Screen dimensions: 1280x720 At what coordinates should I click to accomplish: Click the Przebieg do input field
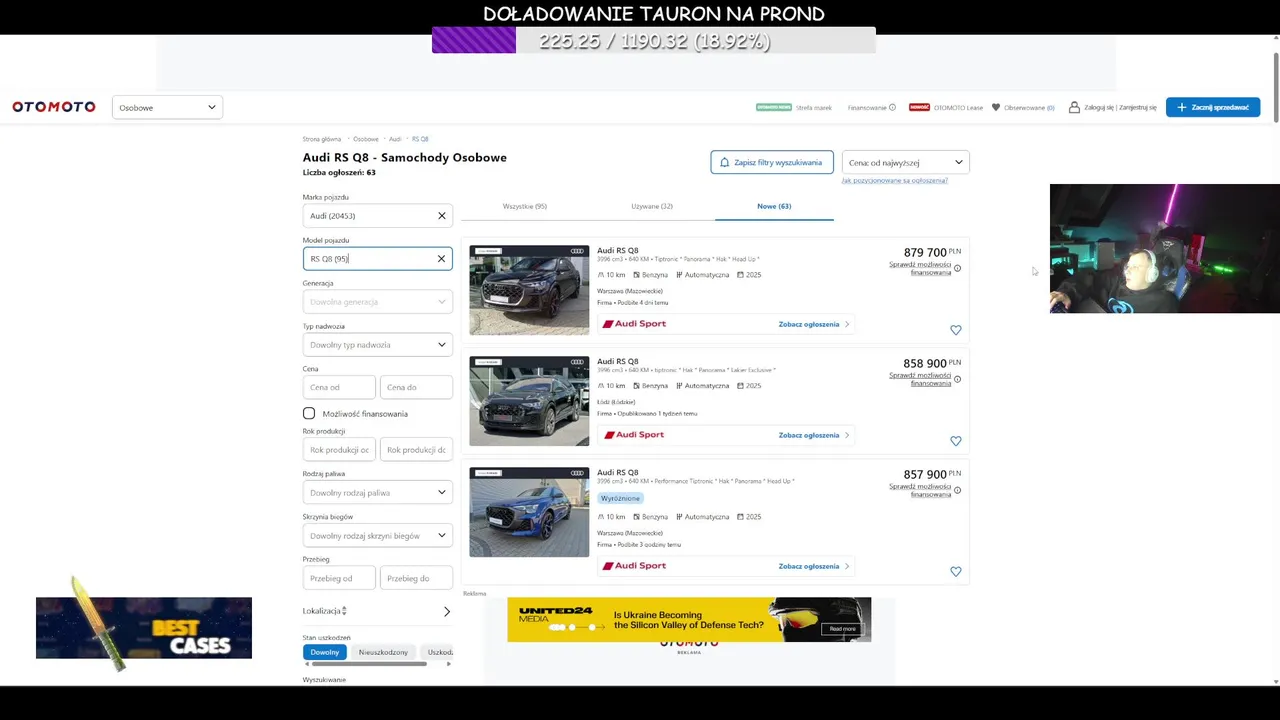(416, 578)
